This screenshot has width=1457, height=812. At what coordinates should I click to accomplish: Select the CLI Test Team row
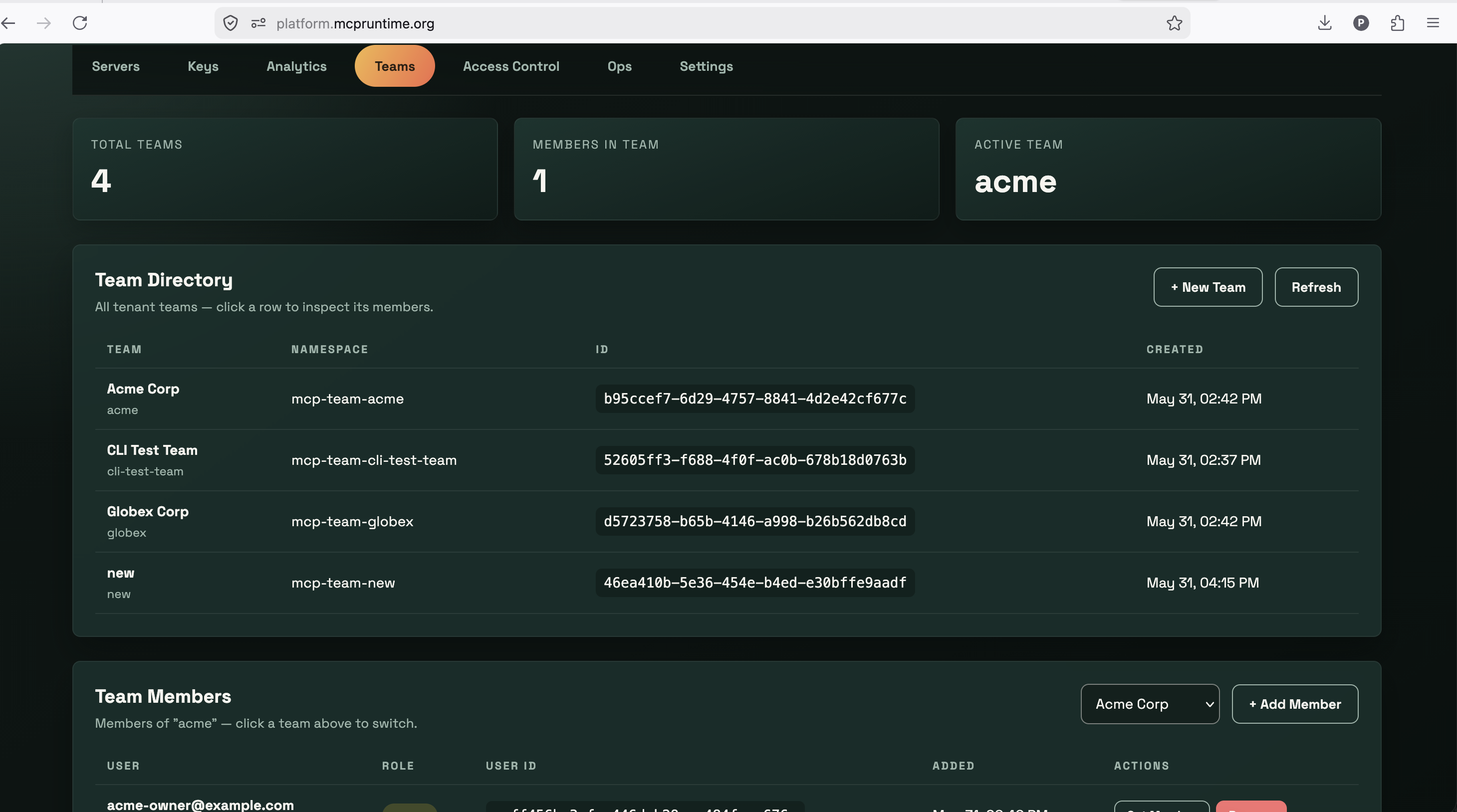pos(726,460)
